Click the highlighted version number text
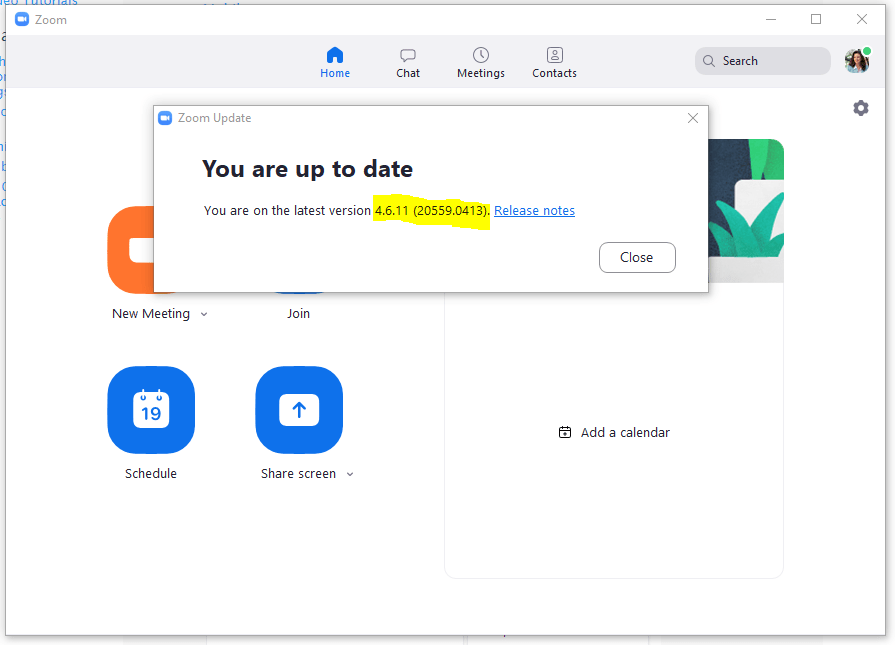 [431, 210]
